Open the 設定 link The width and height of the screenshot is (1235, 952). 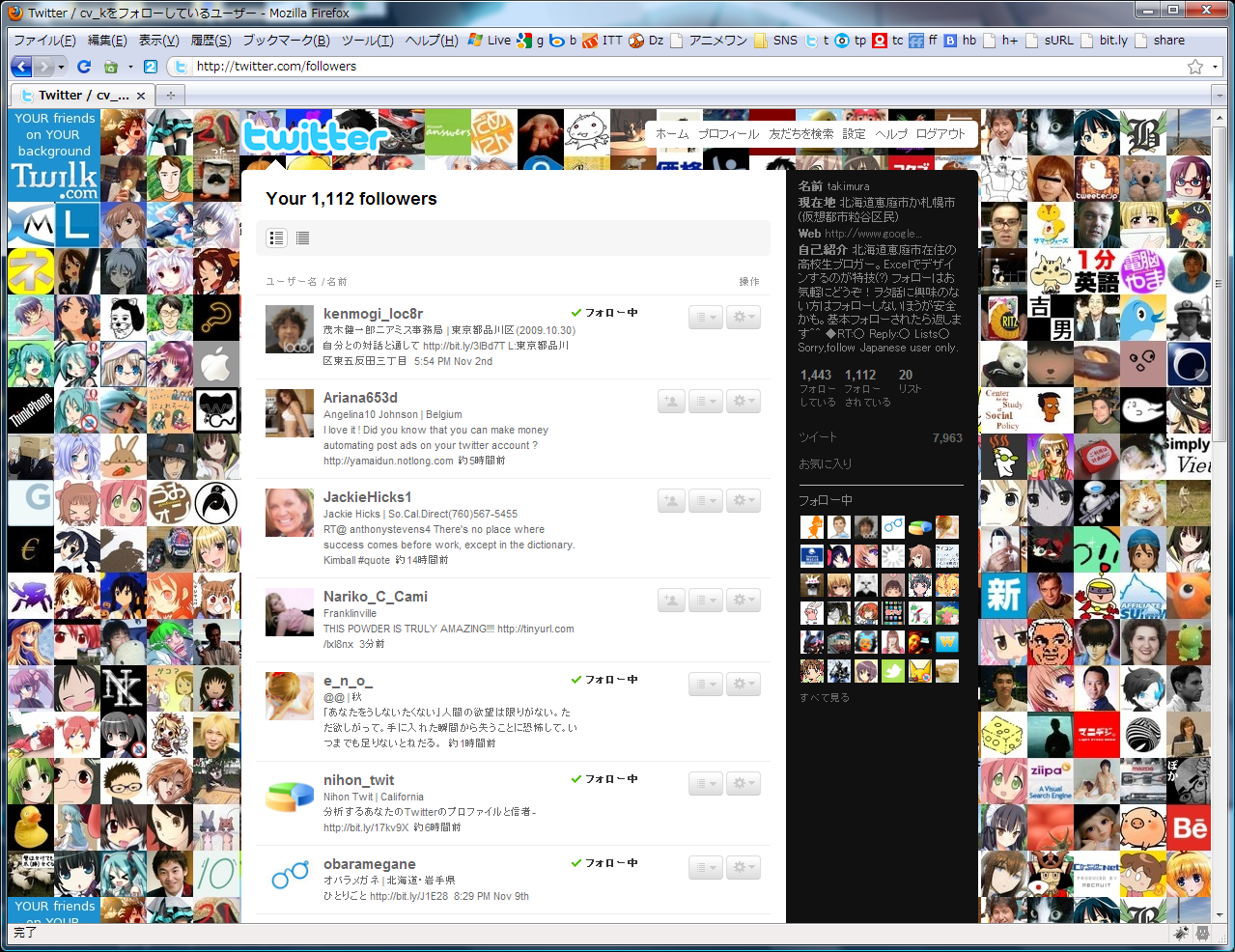(855, 134)
